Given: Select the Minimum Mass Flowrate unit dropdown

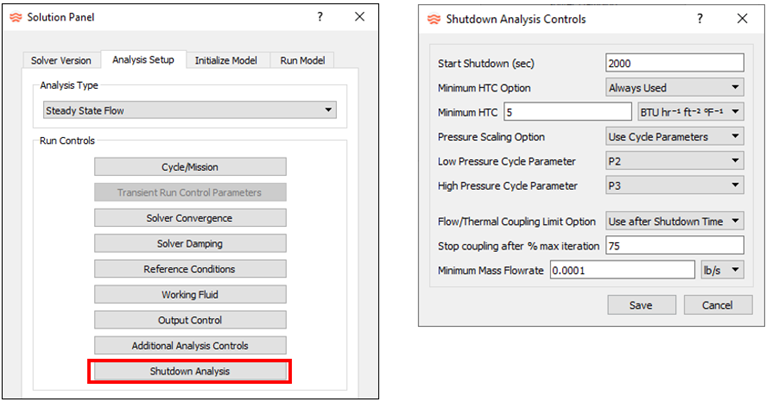Looking at the screenshot, I should coord(722,269).
